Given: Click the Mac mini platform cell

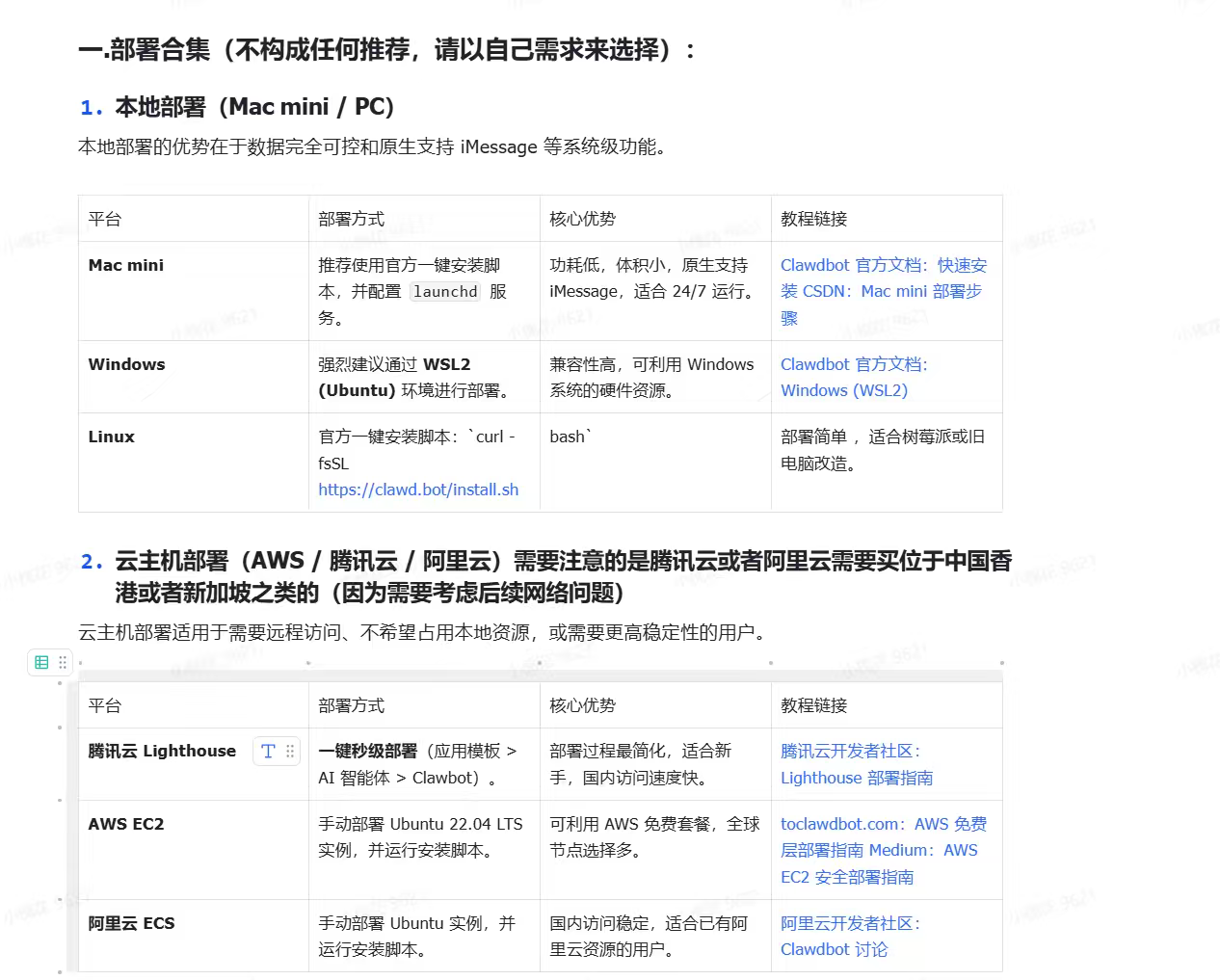Looking at the screenshot, I should point(126,265).
